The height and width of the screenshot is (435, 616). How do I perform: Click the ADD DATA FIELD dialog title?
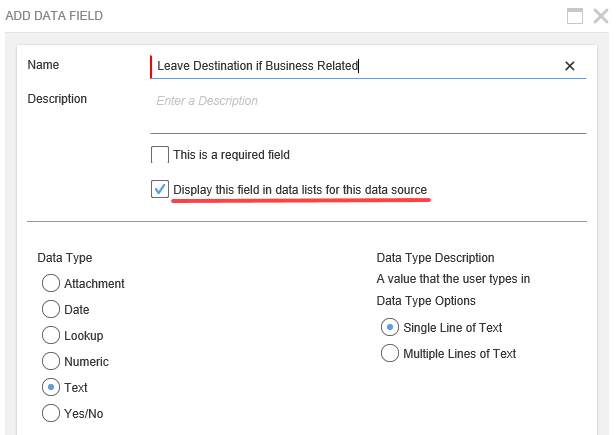(54, 16)
